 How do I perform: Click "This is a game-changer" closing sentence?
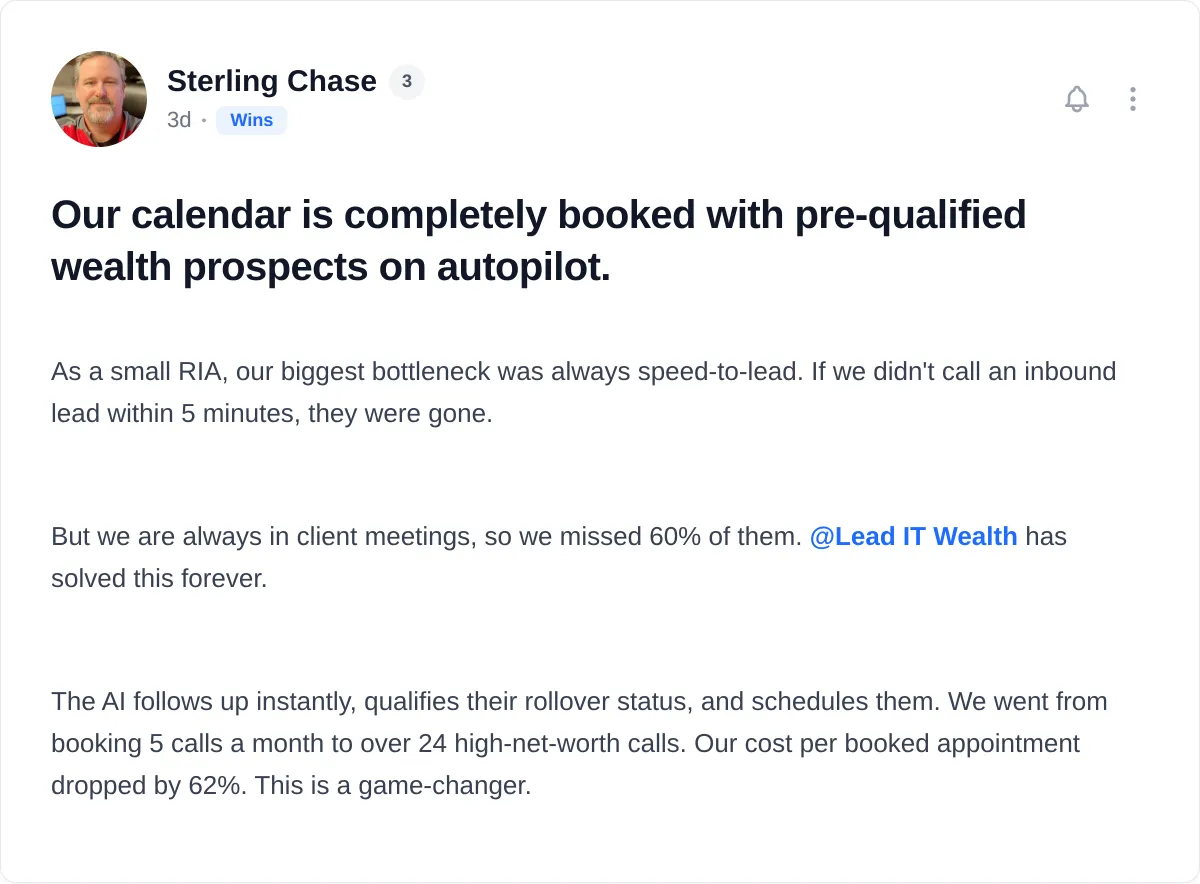point(392,785)
